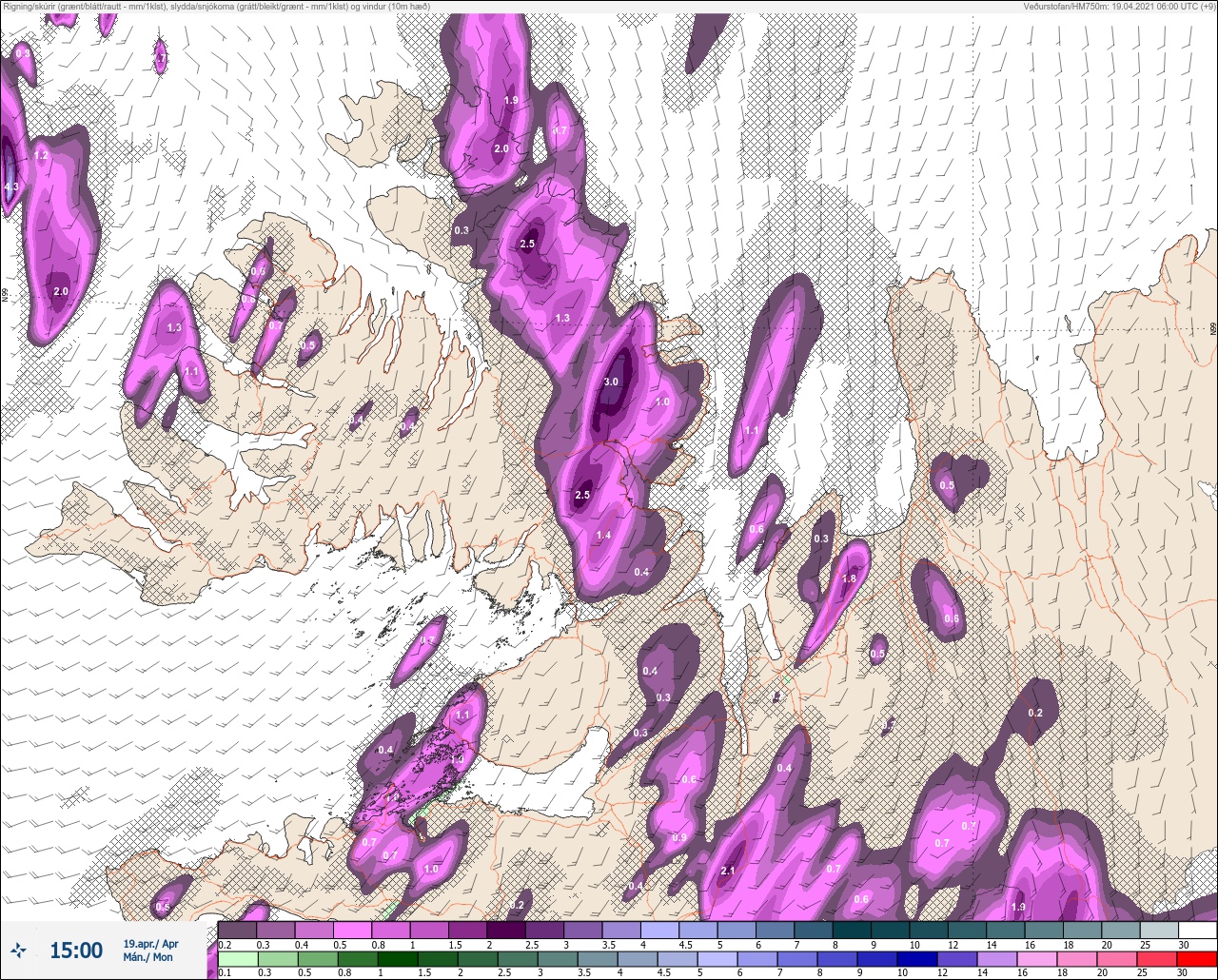The width and height of the screenshot is (1218, 980).
Task: Click the date text '19.apr./ Apr'
Action: coord(150,944)
